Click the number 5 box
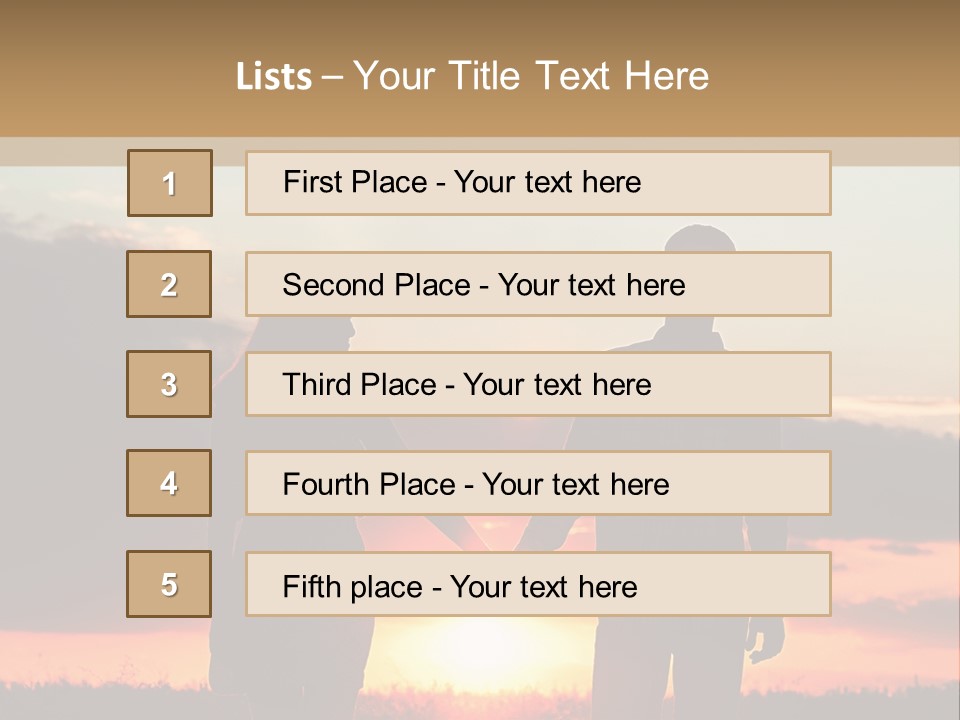The width and height of the screenshot is (960, 720). (x=169, y=584)
